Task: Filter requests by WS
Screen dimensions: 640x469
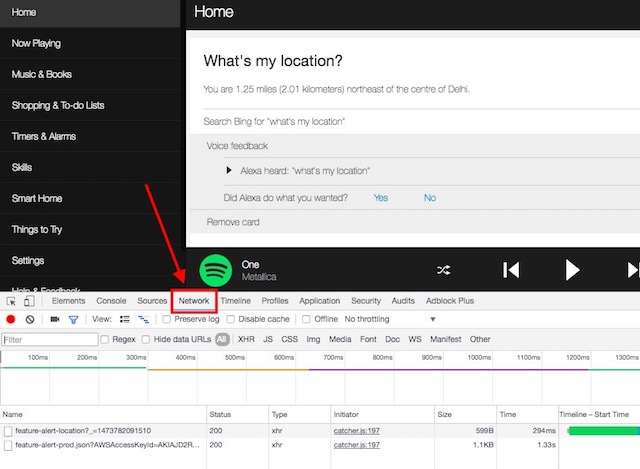Action: pyautogui.click(x=415, y=339)
